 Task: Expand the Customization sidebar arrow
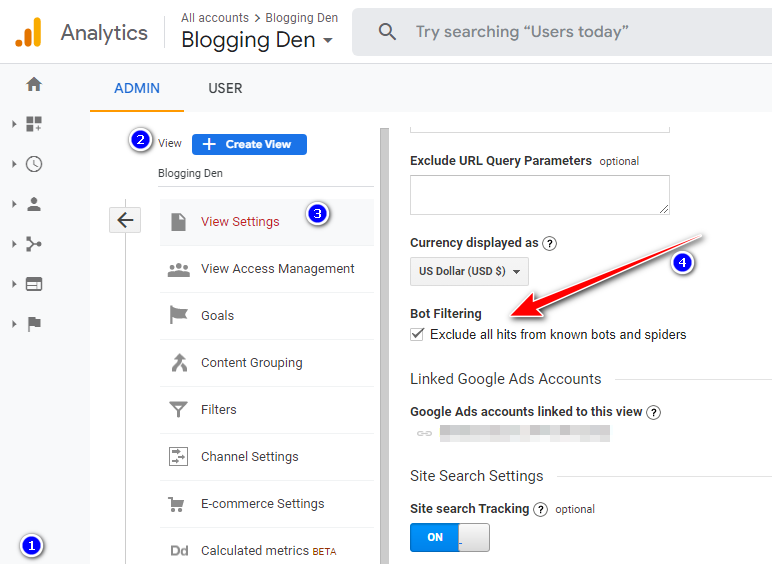(14, 124)
